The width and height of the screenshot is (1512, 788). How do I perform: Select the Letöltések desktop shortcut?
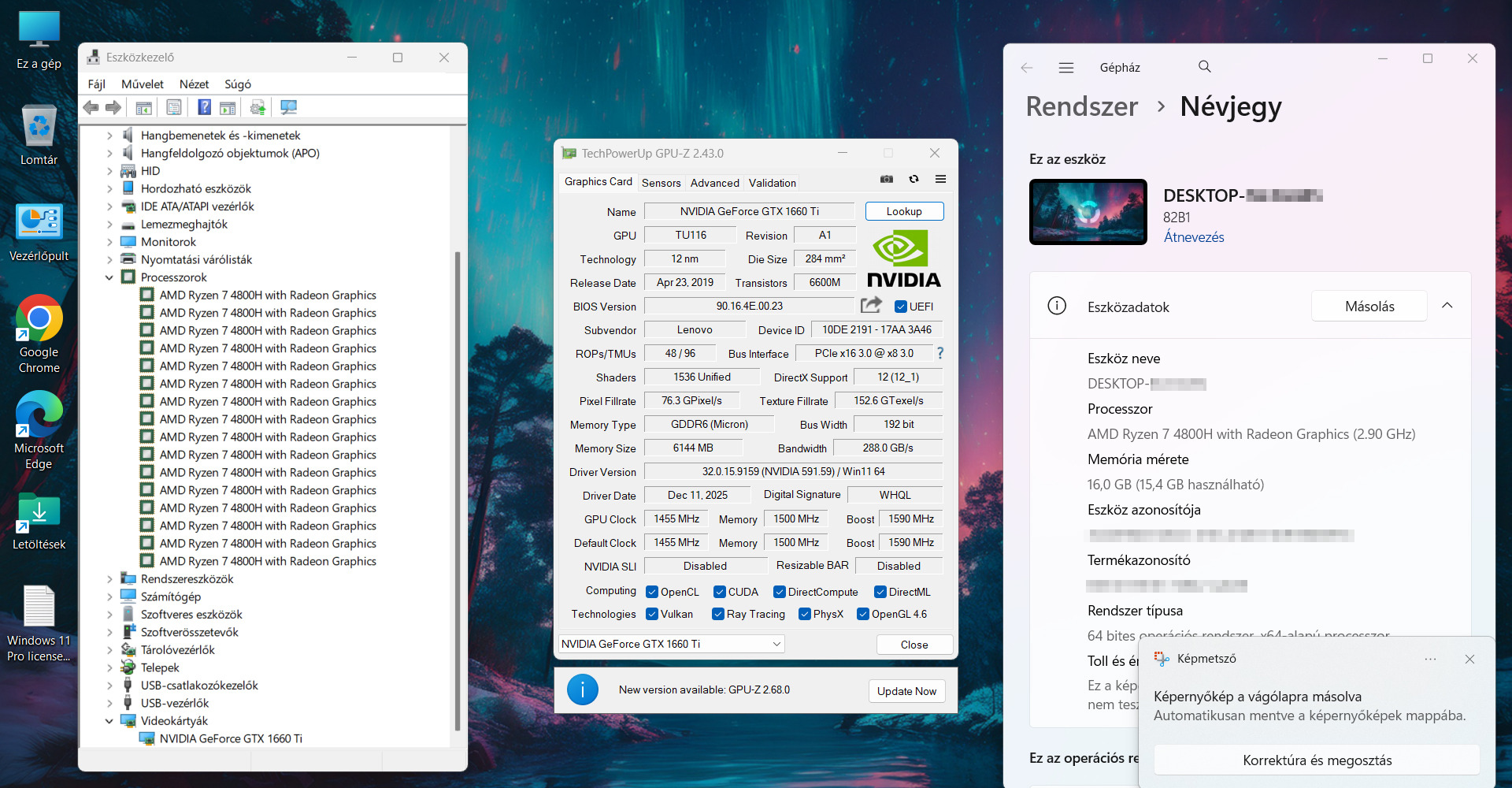click(x=39, y=521)
